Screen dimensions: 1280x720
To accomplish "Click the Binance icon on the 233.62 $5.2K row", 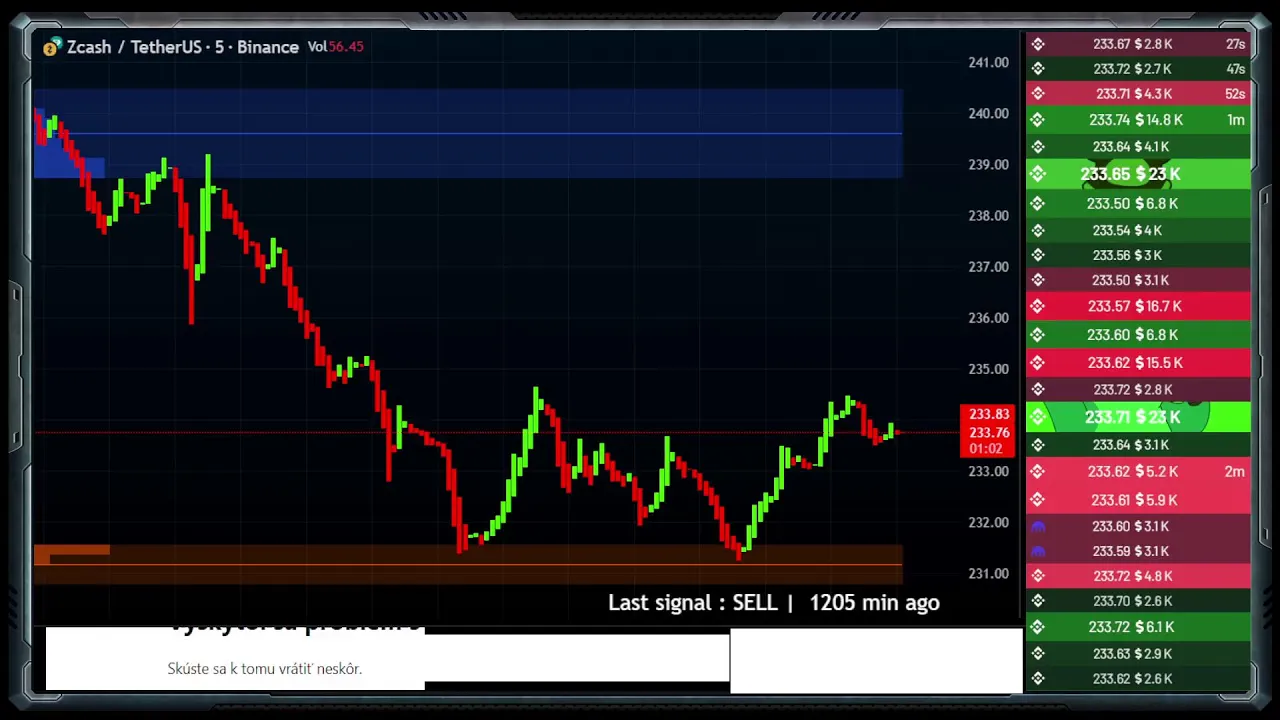I will coord(1038,471).
